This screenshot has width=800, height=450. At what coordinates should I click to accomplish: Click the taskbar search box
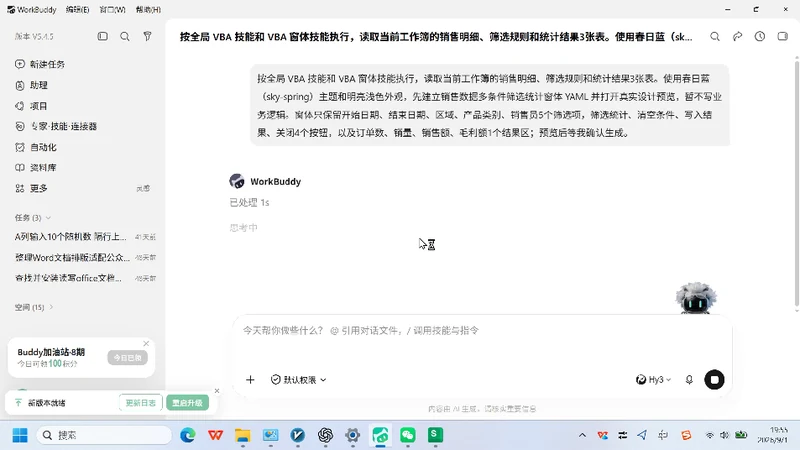[104, 435]
